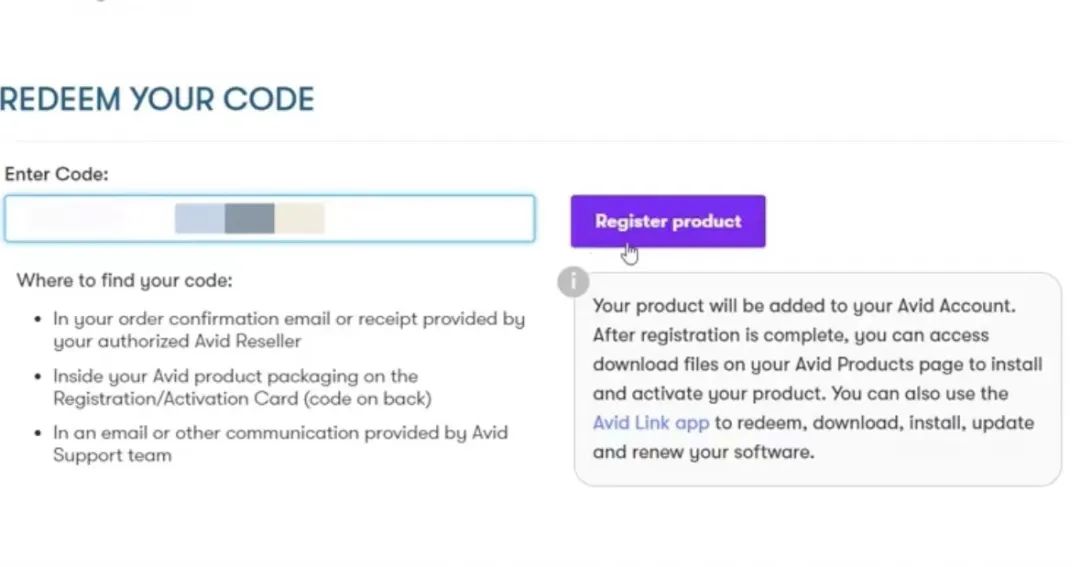Click bullet dot before Avid product packaging line
This screenshot has width=1080, height=567.
point(38,377)
